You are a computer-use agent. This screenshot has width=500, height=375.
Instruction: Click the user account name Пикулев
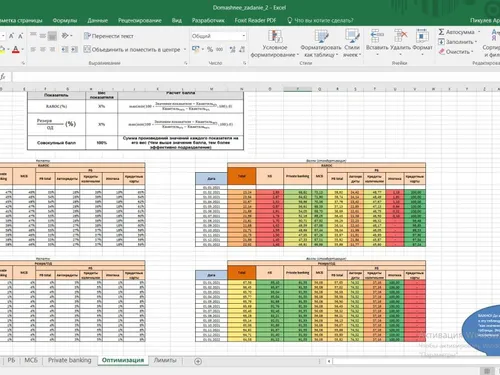click(x=485, y=20)
